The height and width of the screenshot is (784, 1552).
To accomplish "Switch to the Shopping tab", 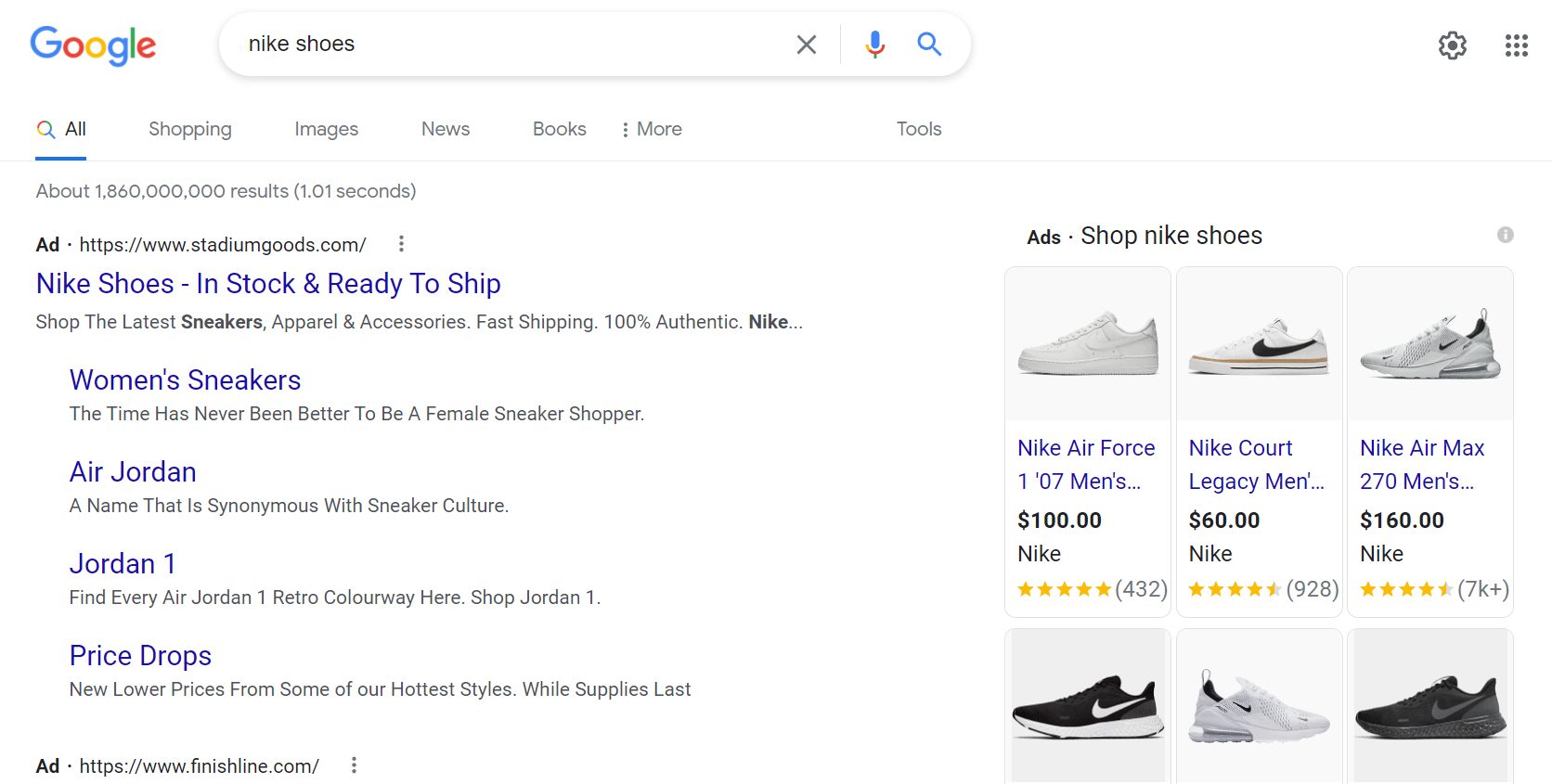I will 190,129.
